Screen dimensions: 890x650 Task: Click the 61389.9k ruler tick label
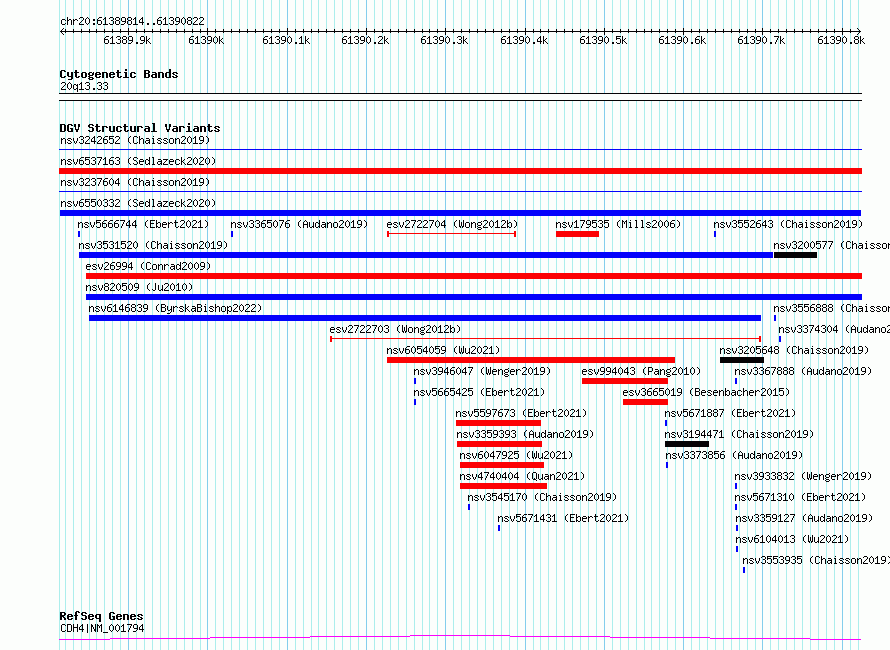(x=127, y=40)
